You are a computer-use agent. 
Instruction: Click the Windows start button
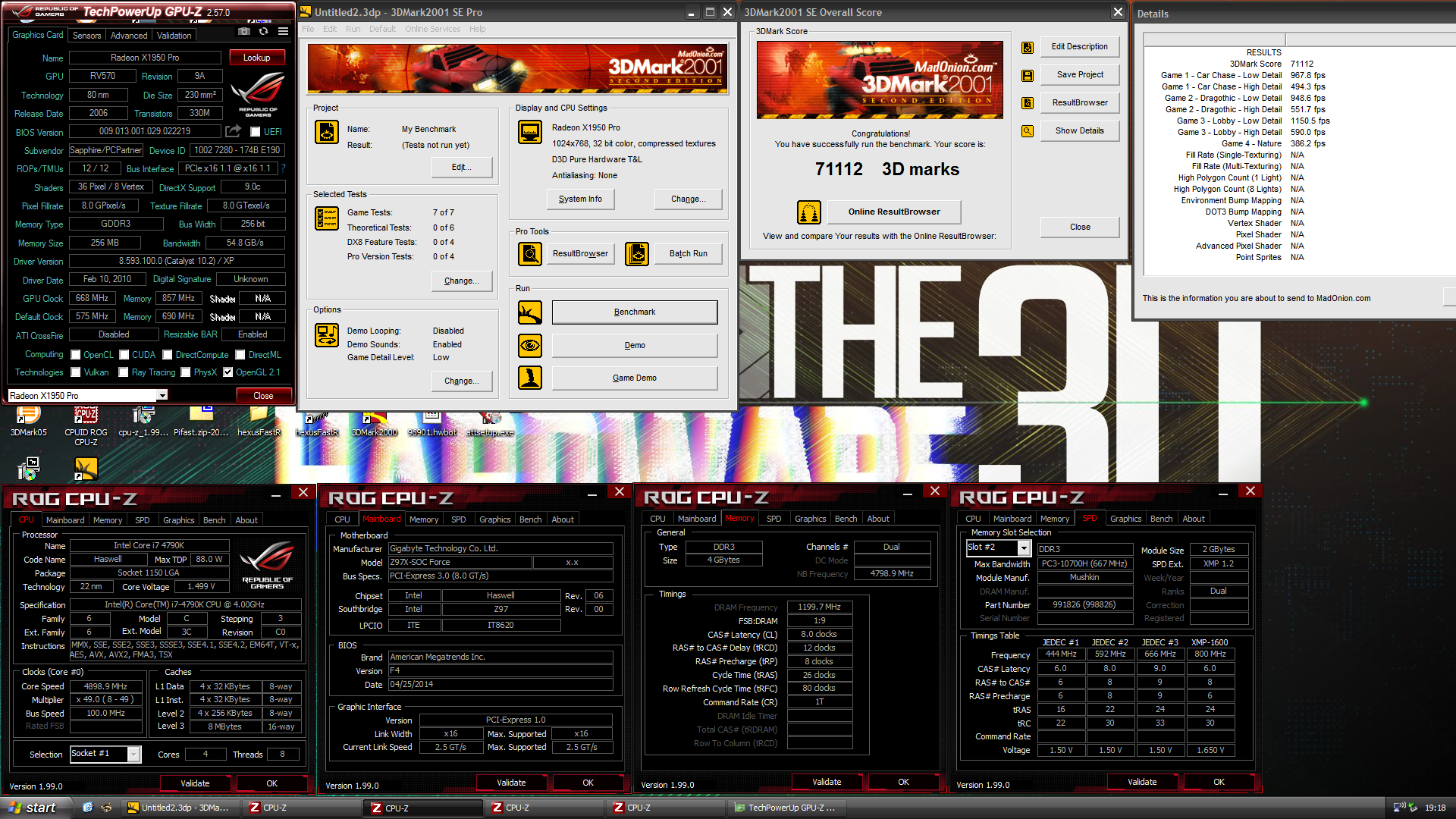(x=36, y=808)
